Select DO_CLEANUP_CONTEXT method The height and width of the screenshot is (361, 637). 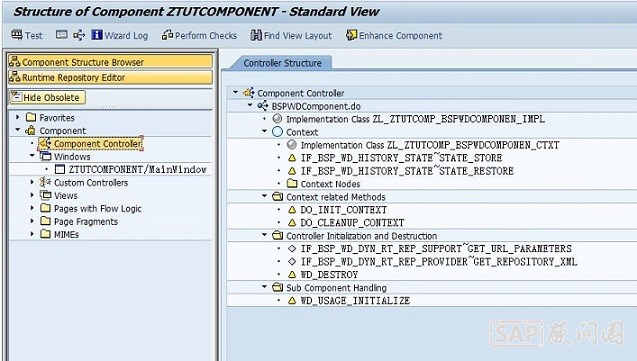(352, 223)
